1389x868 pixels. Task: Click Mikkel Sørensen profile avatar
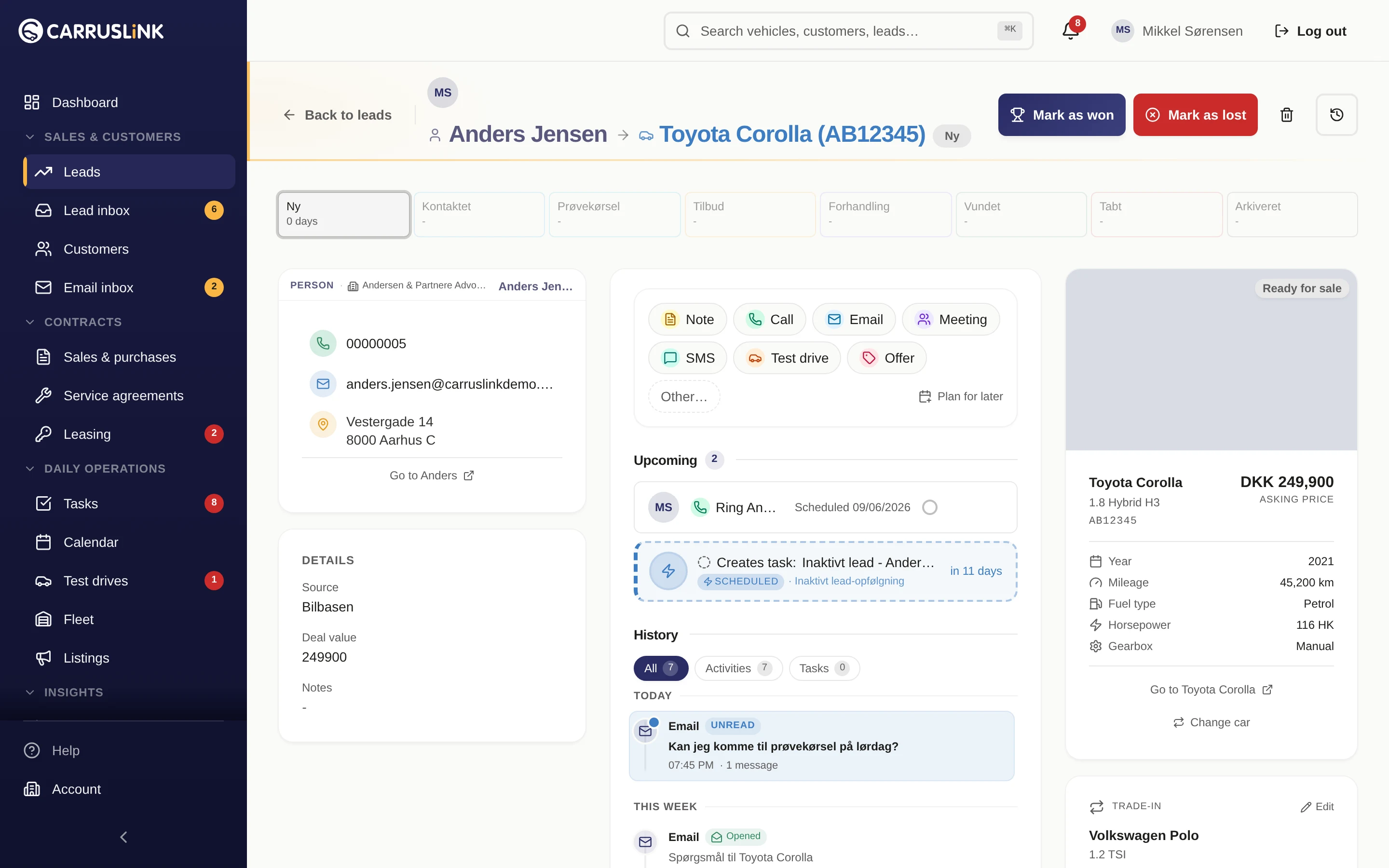(x=1123, y=30)
